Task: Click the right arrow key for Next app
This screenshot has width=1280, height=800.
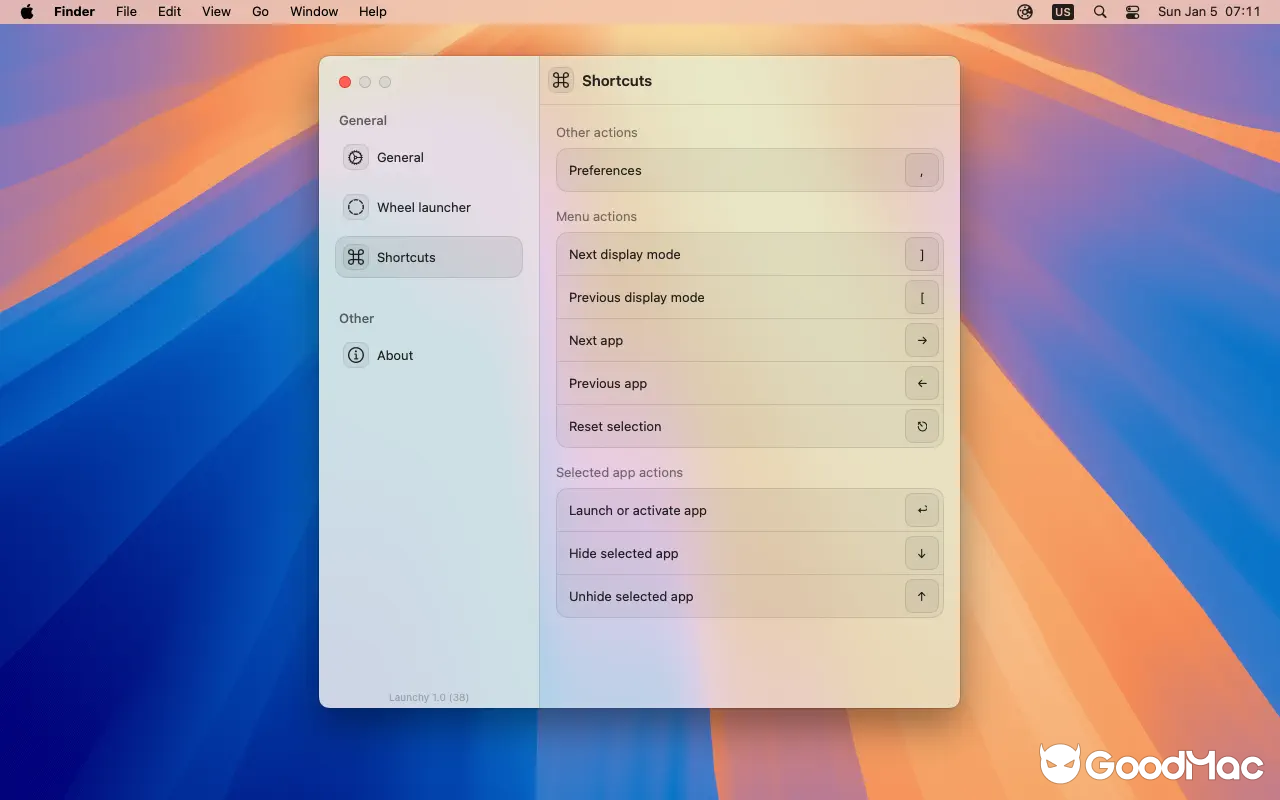Action: click(922, 340)
